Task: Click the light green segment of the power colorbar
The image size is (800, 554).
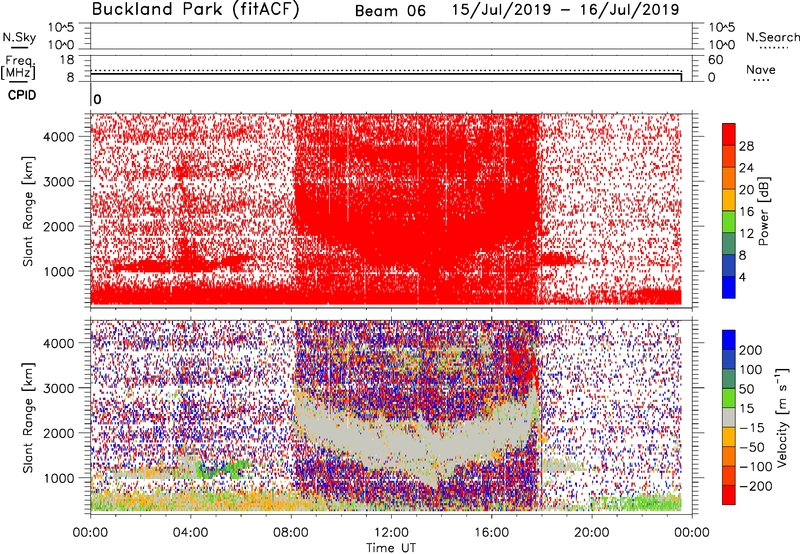Action: pos(729,222)
